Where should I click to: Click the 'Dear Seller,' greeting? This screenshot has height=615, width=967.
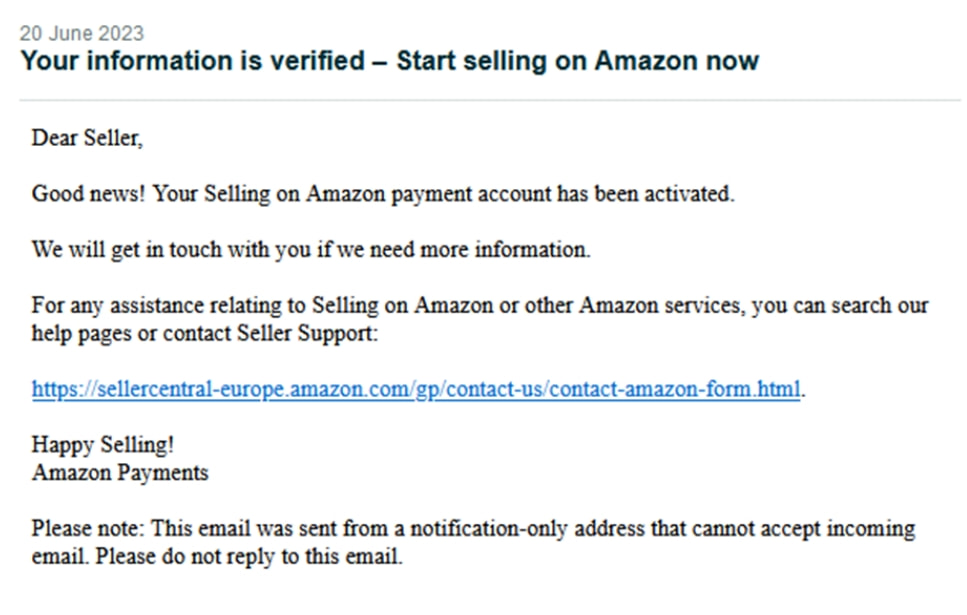coord(87,138)
